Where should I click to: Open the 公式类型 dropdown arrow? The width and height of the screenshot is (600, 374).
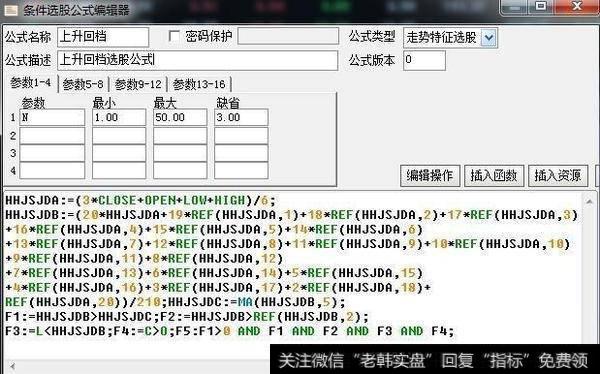pyautogui.click(x=489, y=38)
